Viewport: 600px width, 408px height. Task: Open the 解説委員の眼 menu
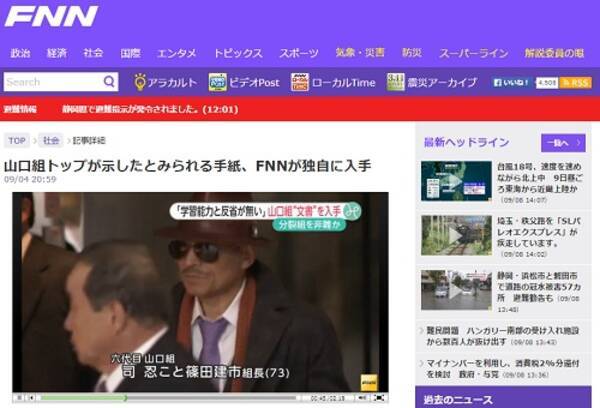tap(554, 52)
